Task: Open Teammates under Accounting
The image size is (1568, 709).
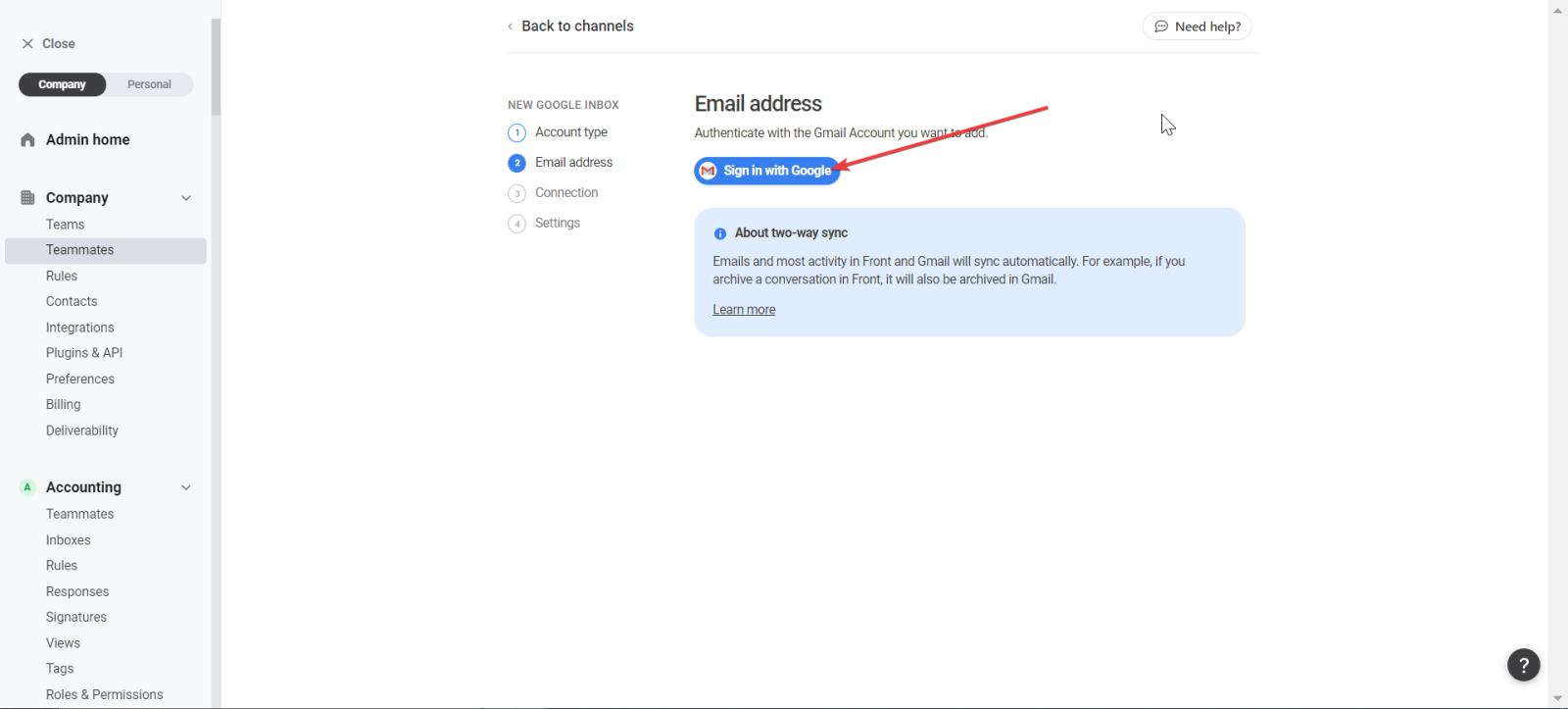Action: pos(80,514)
